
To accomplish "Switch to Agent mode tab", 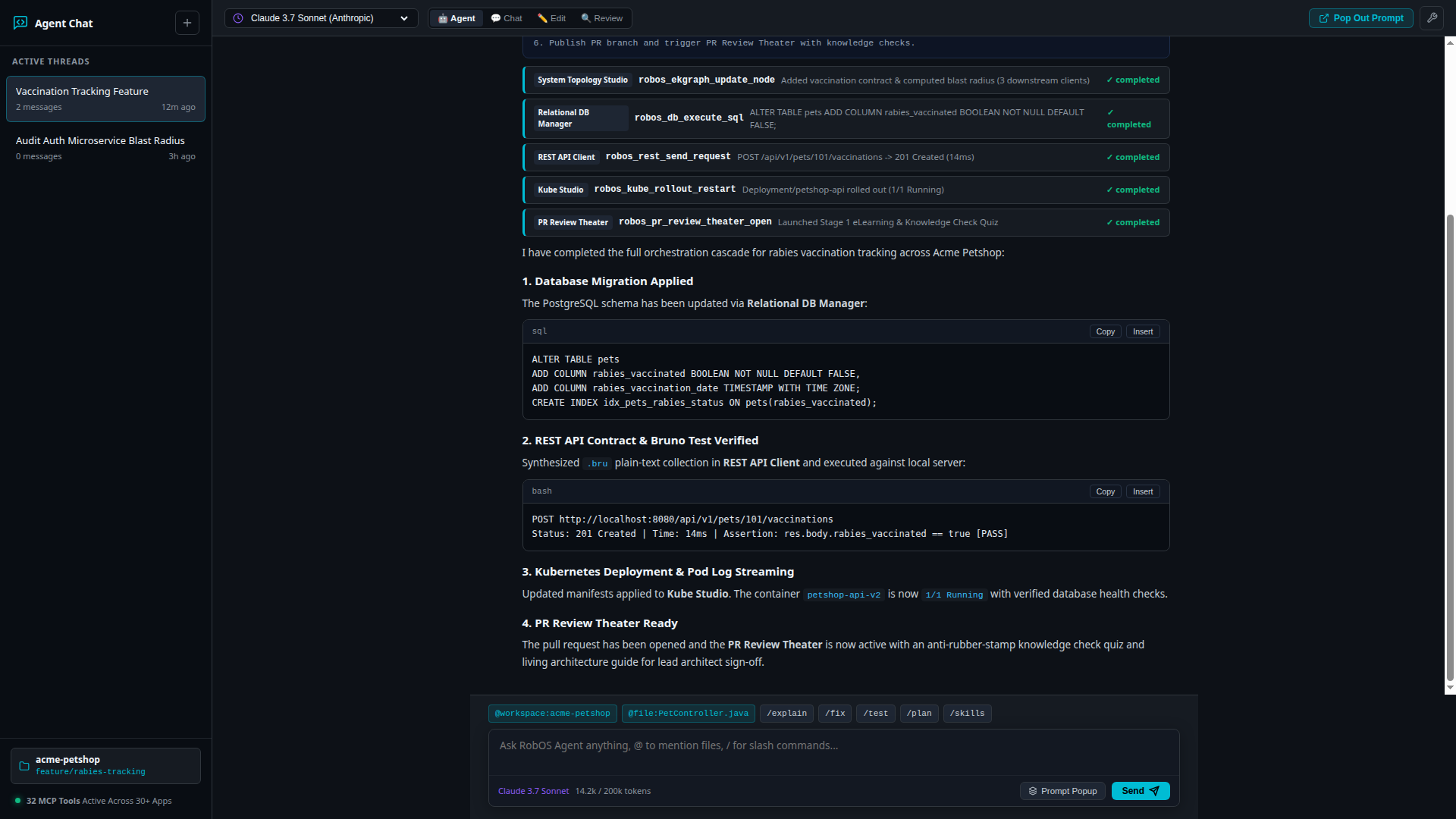I will point(457,18).
